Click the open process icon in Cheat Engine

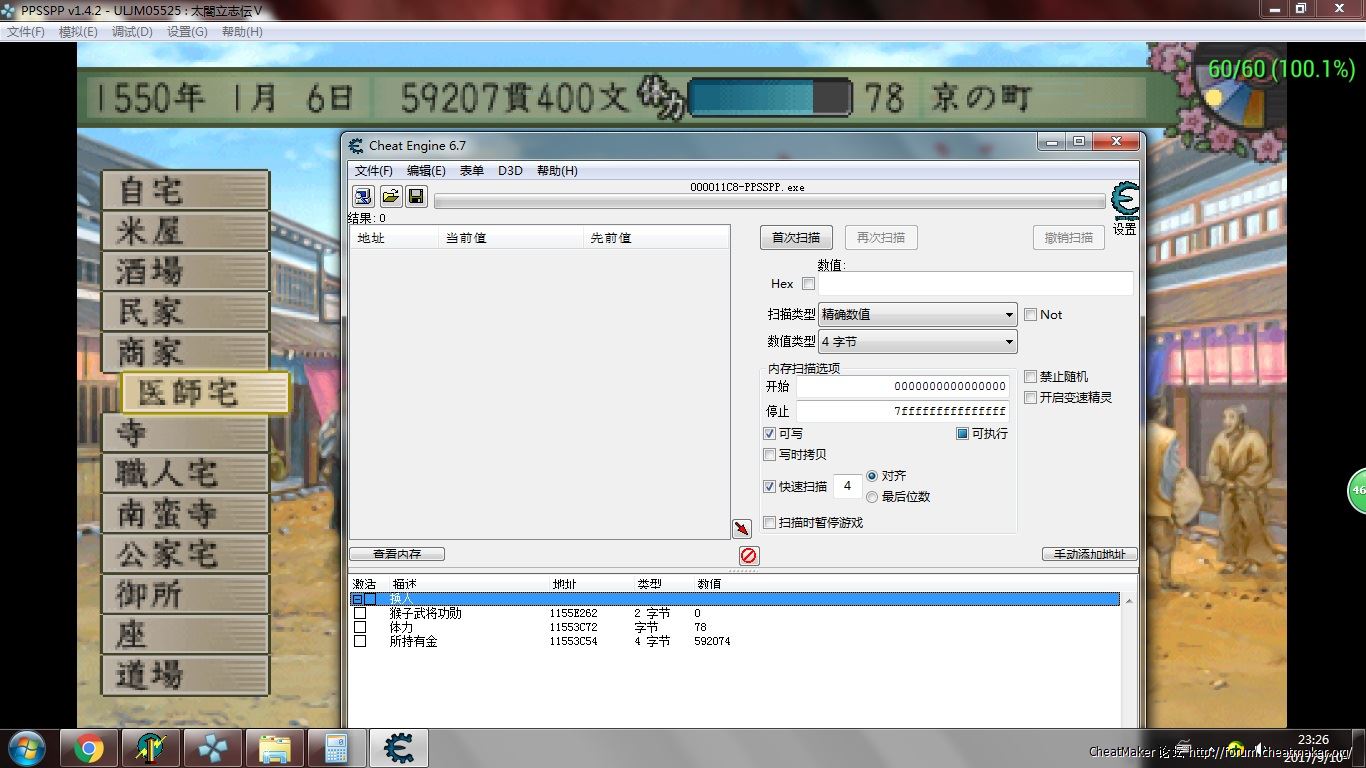point(363,196)
